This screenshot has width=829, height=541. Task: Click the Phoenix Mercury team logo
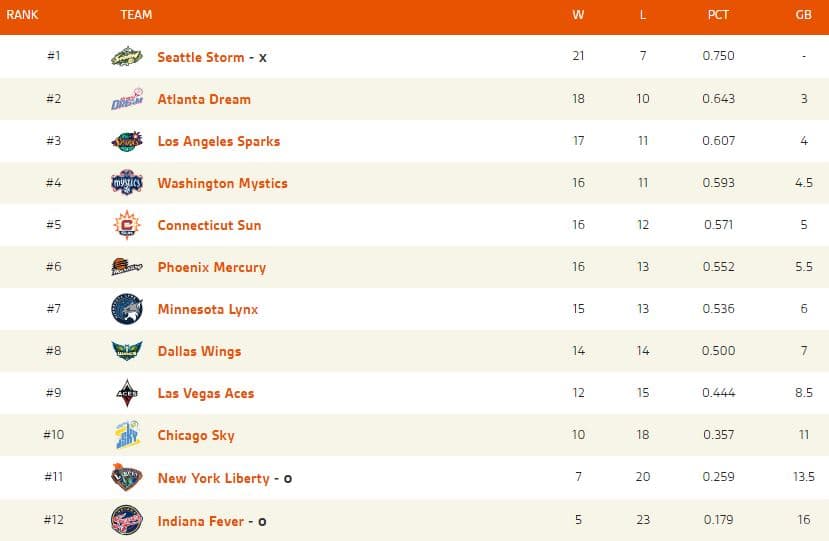(x=127, y=267)
